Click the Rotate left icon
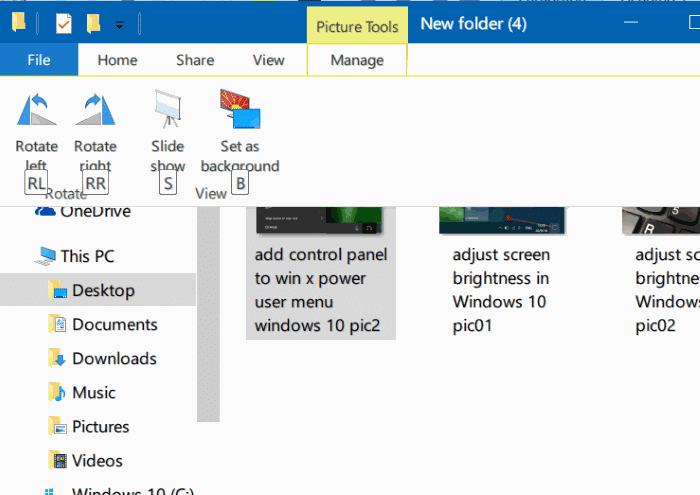700x495 pixels. pyautogui.click(x=37, y=109)
